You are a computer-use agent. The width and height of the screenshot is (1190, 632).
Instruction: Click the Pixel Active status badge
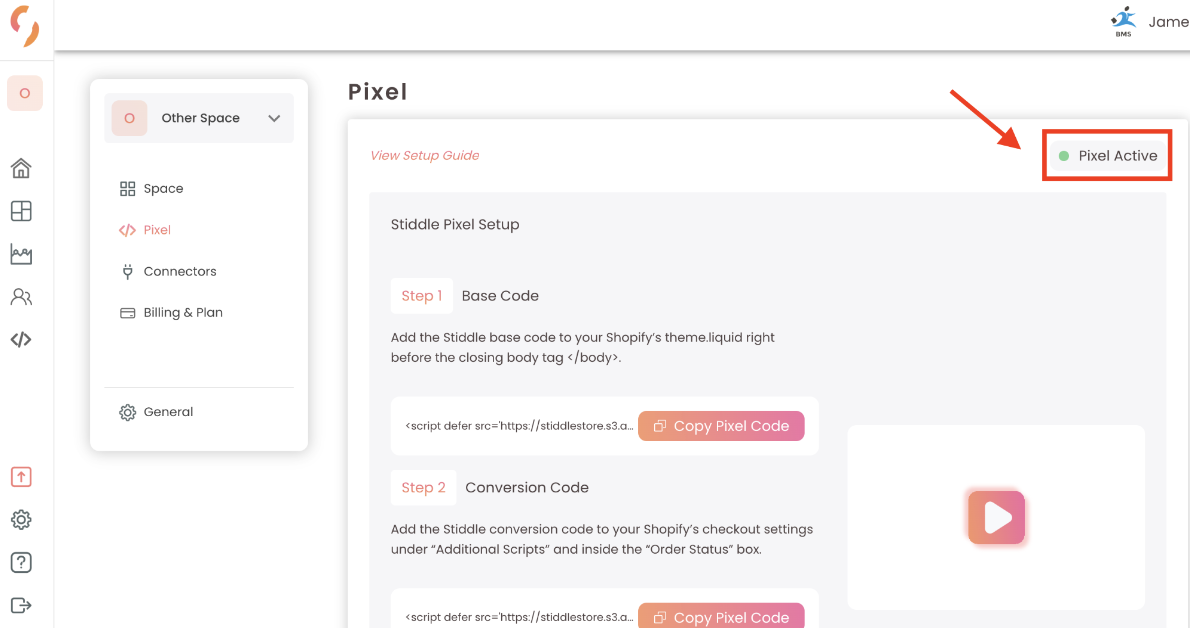[1108, 156]
